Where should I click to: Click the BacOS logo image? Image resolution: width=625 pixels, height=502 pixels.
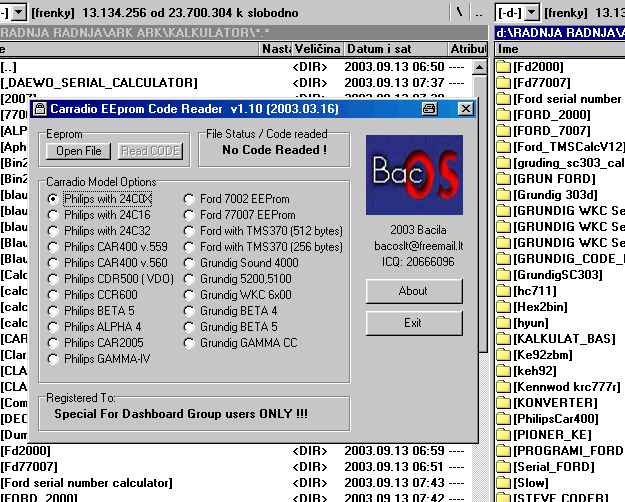pyautogui.click(x=414, y=175)
